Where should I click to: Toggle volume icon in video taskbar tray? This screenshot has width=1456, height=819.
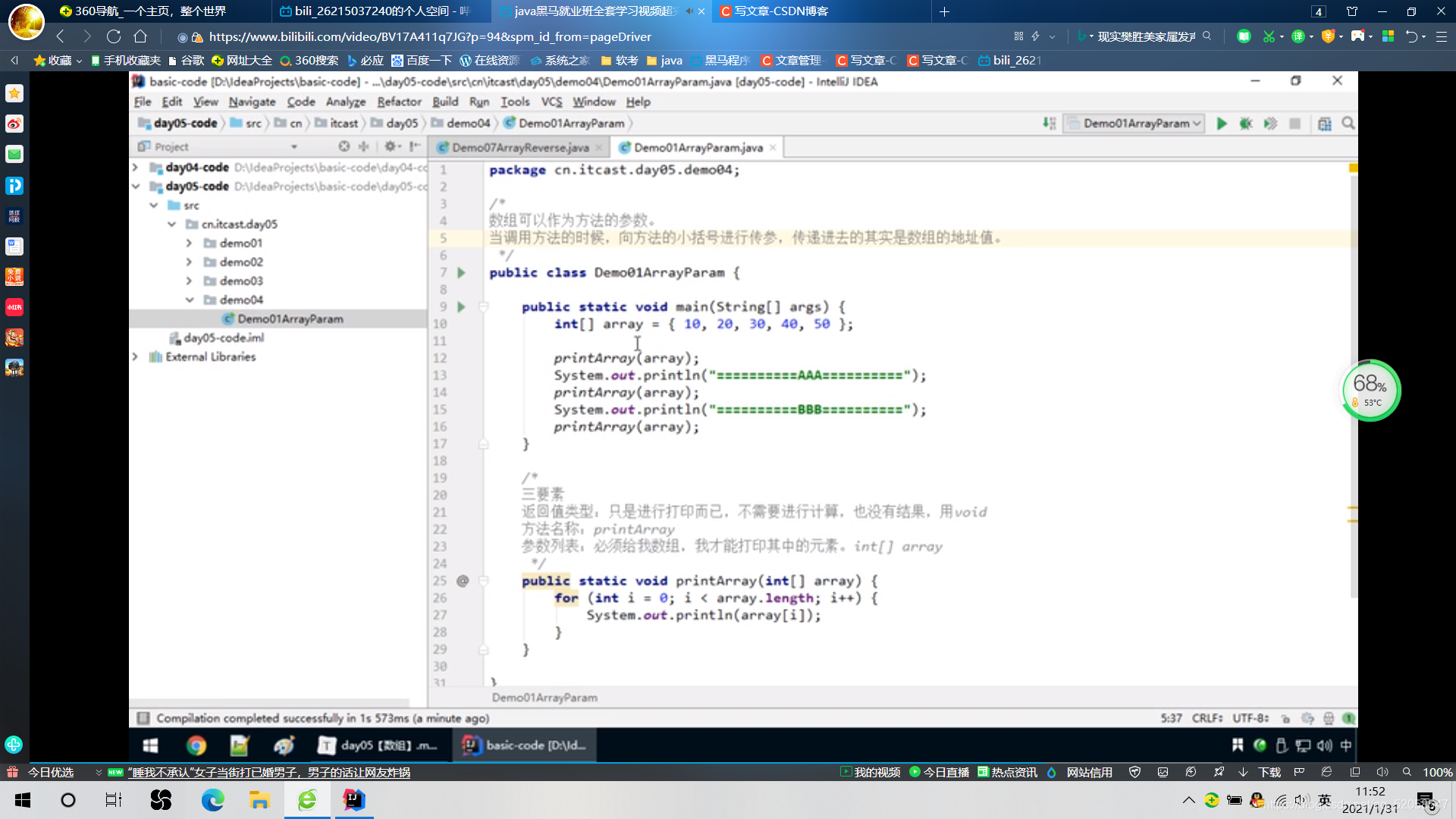tap(1324, 745)
